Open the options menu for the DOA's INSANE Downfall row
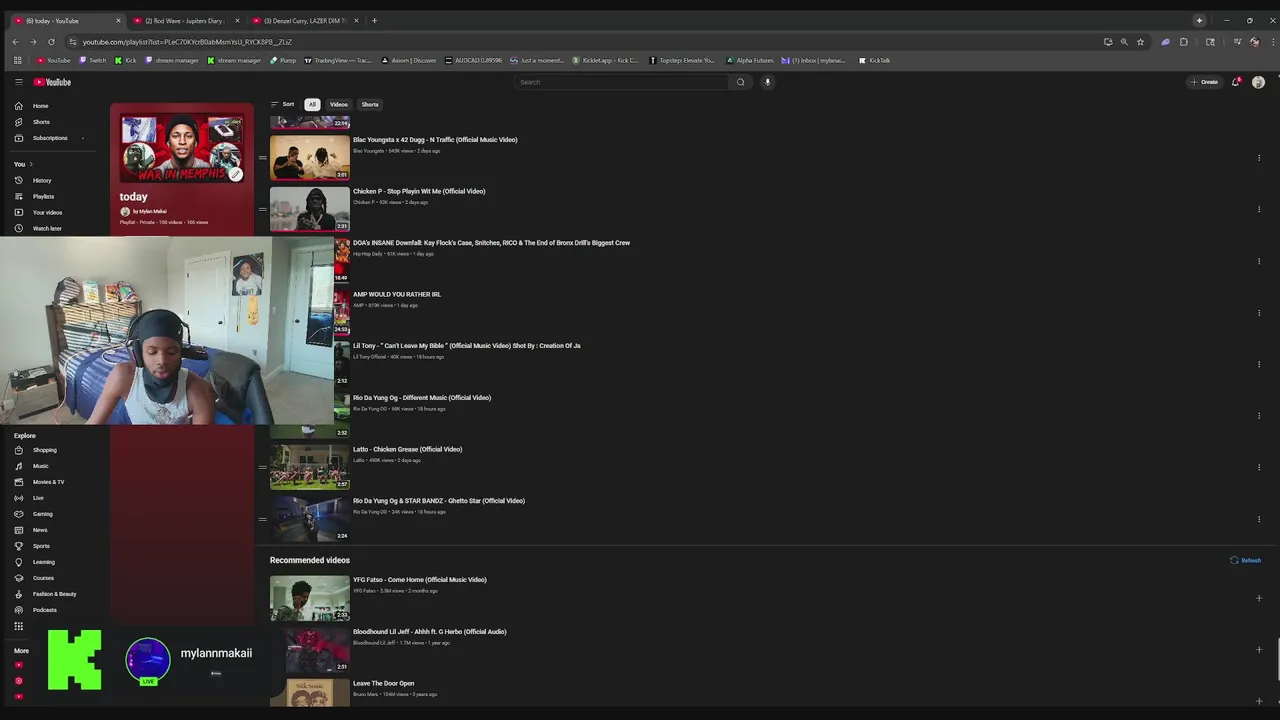 click(x=1259, y=261)
